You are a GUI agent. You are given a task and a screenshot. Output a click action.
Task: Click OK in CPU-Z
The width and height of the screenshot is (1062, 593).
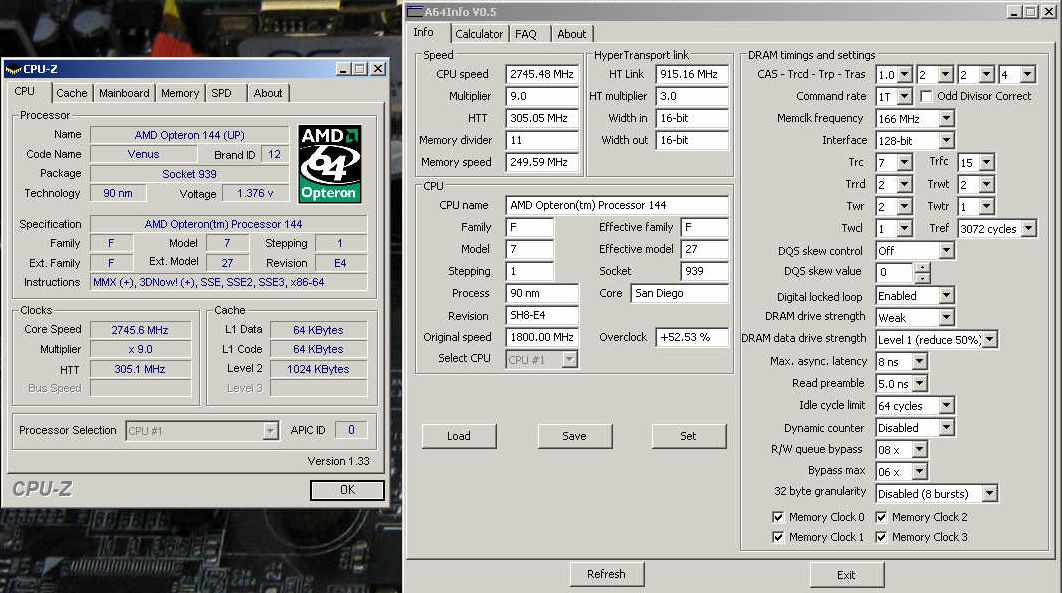tap(347, 489)
